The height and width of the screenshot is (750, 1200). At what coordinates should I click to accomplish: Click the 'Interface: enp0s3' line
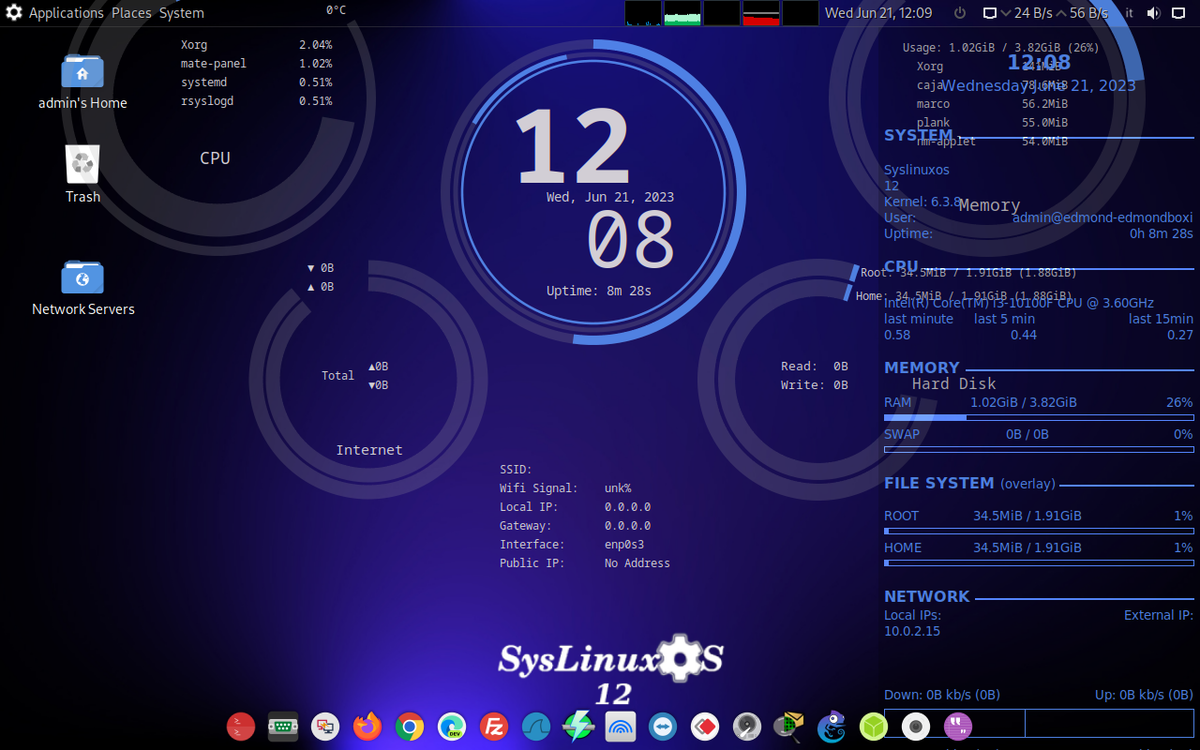pyautogui.click(x=572, y=544)
